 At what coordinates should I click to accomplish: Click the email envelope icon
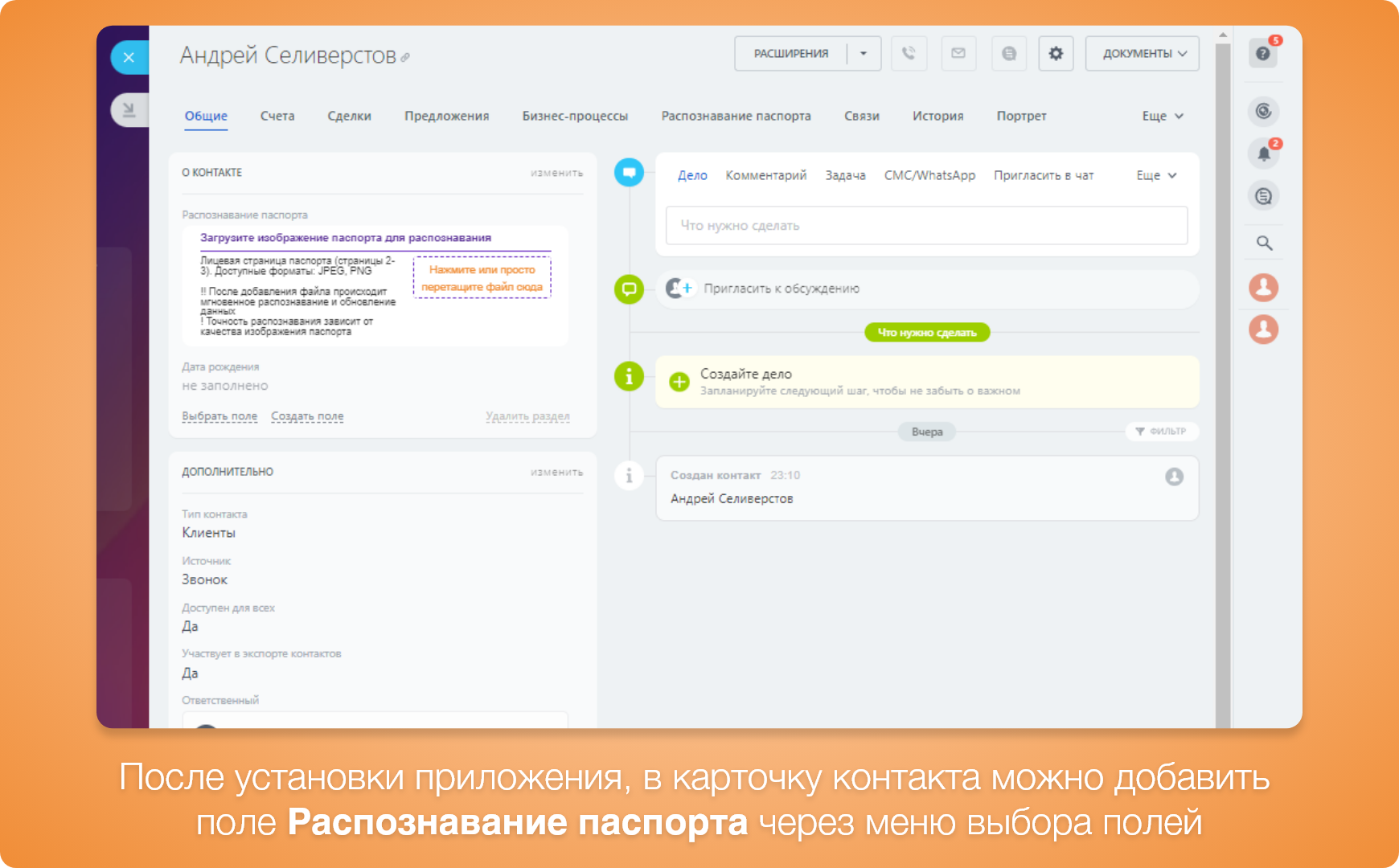[958, 53]
